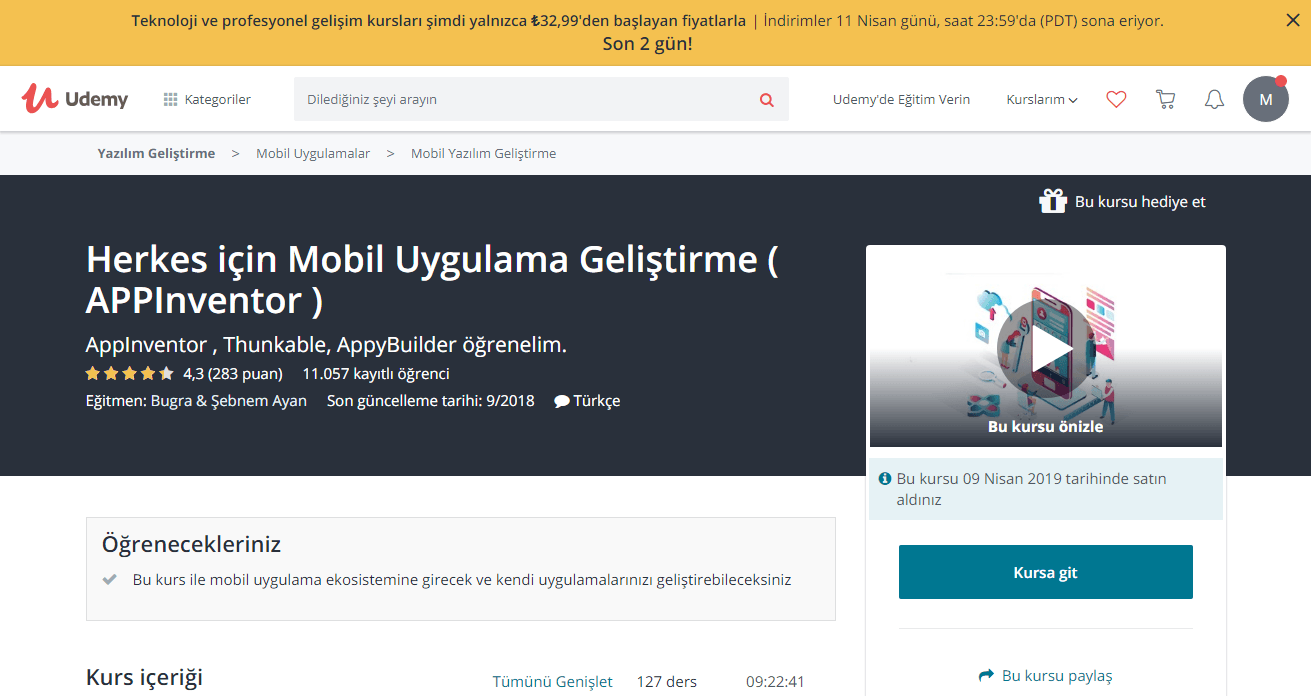
Task: Click the info icon beside purchase date notice
Action: 884,479
